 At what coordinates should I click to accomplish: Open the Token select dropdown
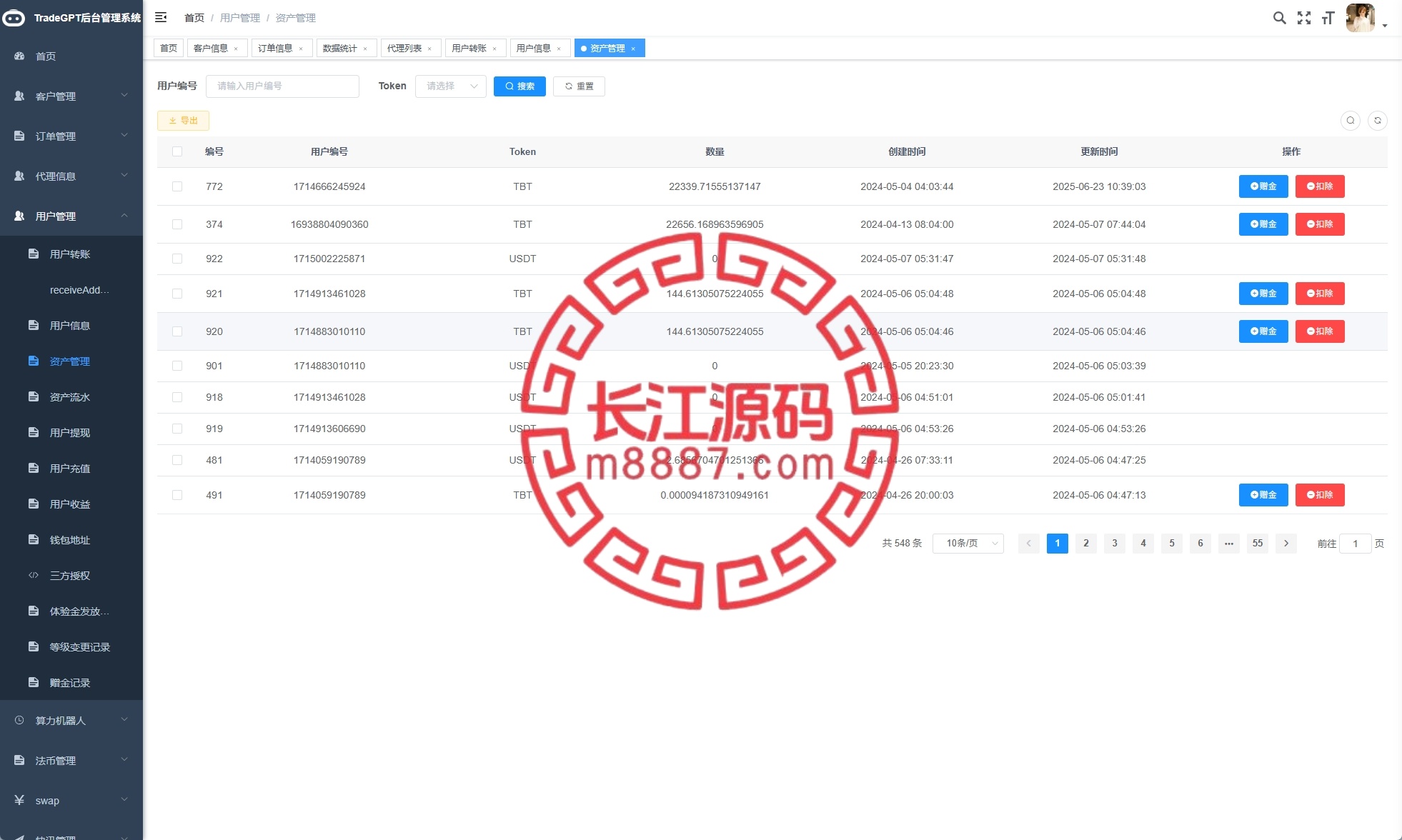point(451,86)
